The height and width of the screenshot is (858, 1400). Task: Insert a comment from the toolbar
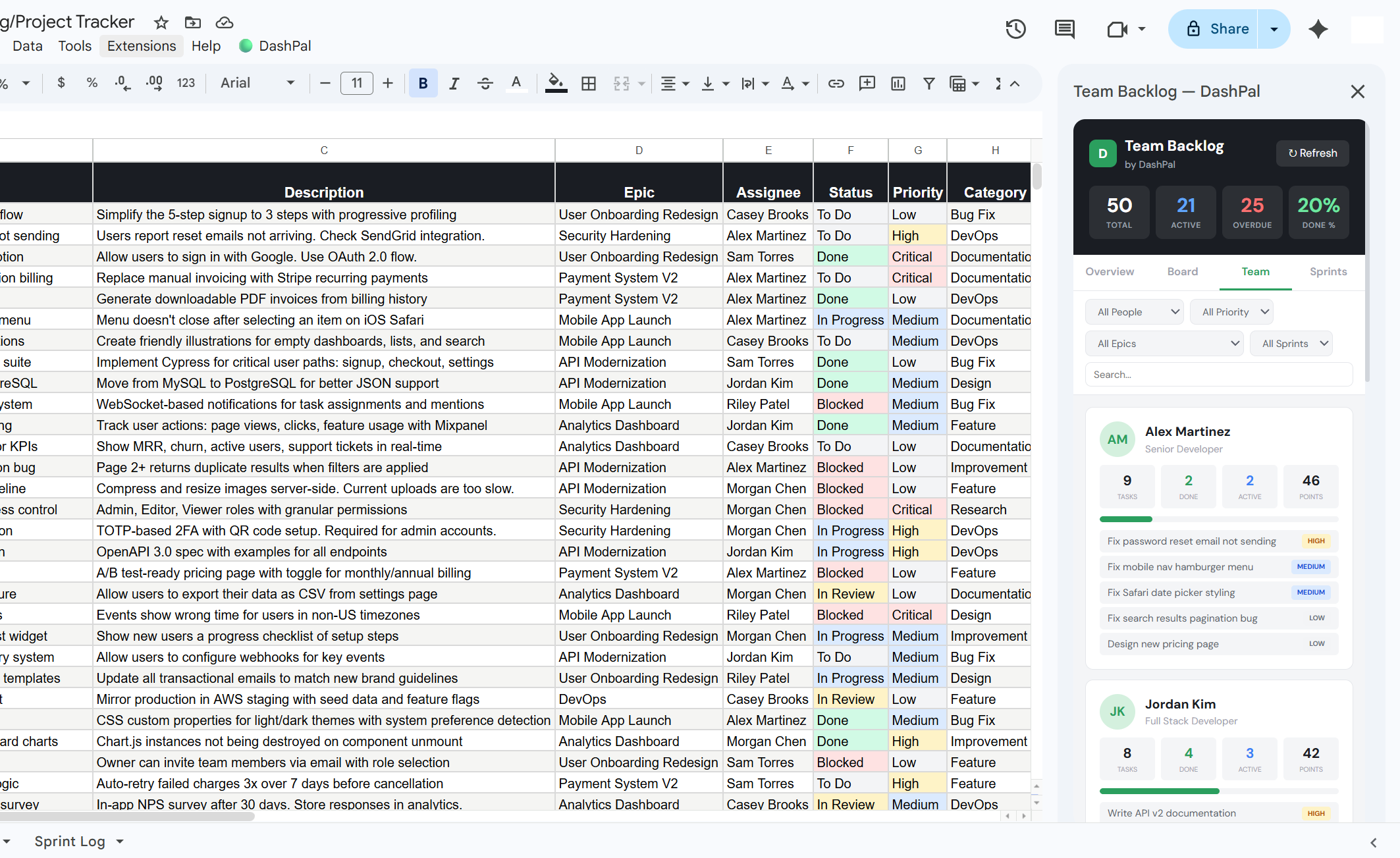coord(867,84)
